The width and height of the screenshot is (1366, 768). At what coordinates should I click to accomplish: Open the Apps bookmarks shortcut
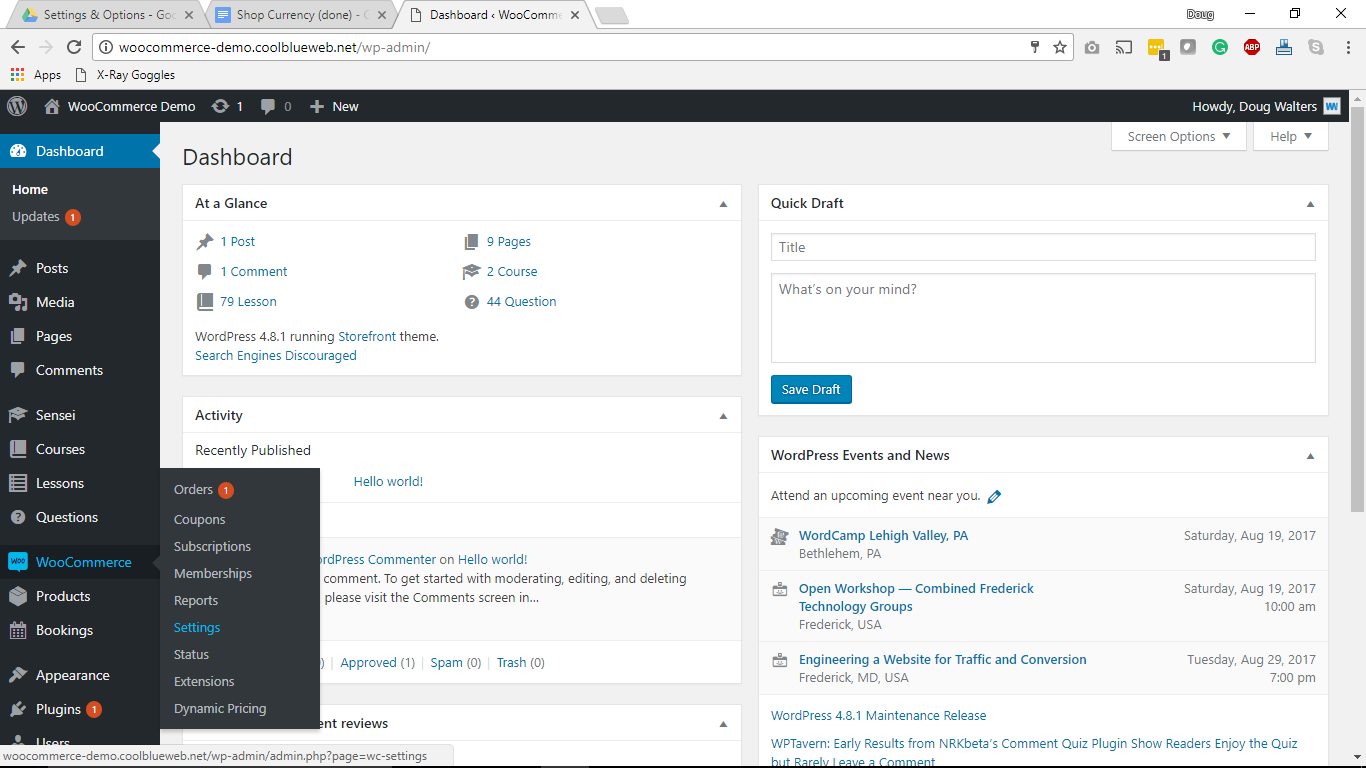36,75
